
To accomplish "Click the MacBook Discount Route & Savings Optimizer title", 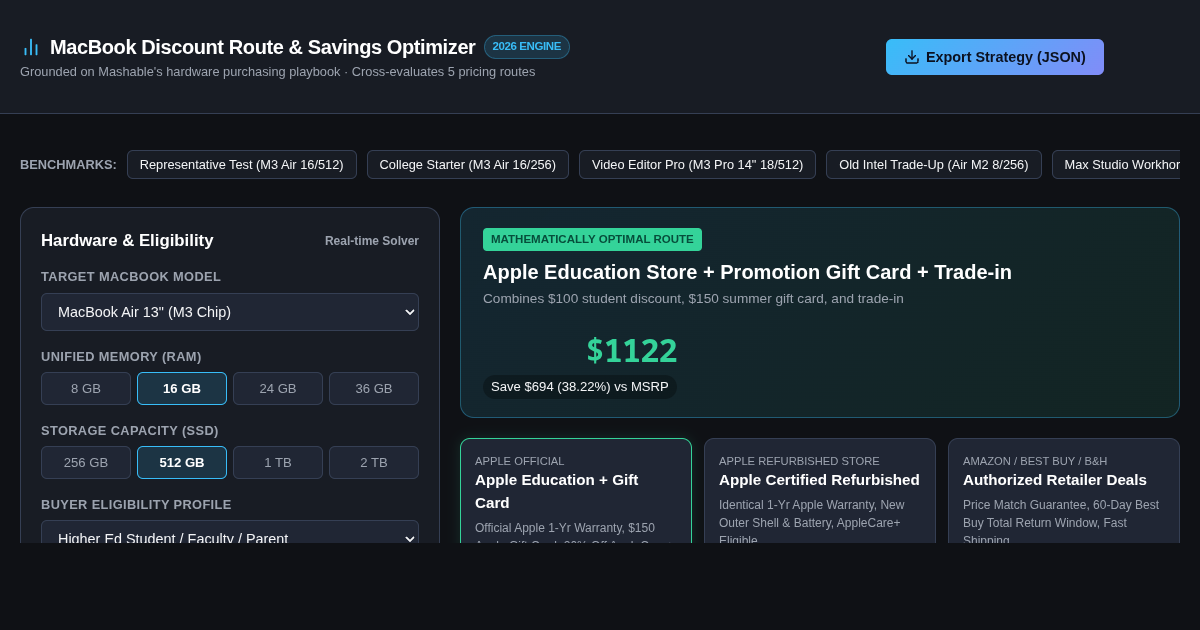I will [x=263, y=47].
